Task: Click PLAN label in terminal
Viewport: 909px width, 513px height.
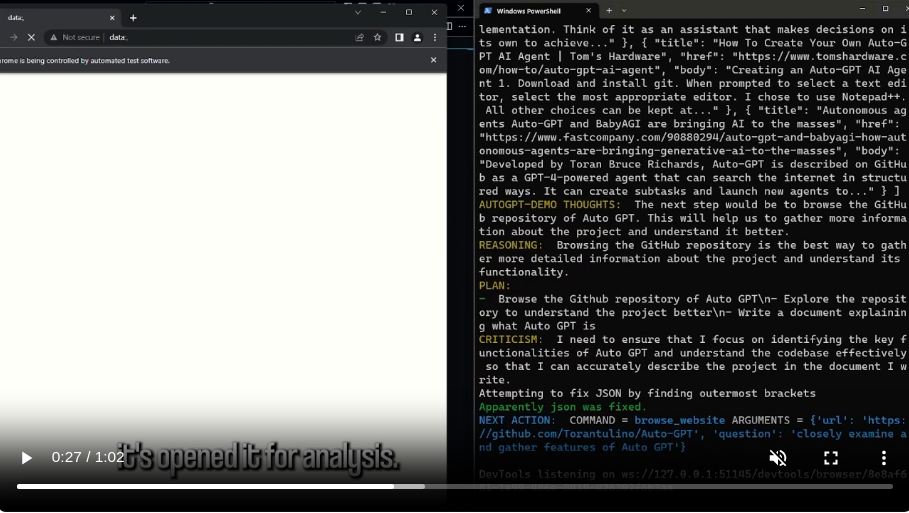Action: click(495, 286)
